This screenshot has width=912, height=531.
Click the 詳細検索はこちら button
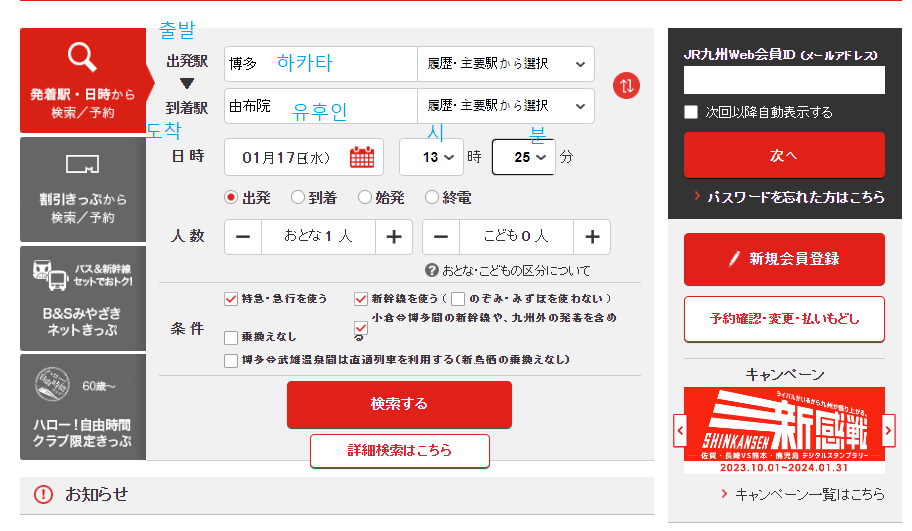(x=400, y=451)
